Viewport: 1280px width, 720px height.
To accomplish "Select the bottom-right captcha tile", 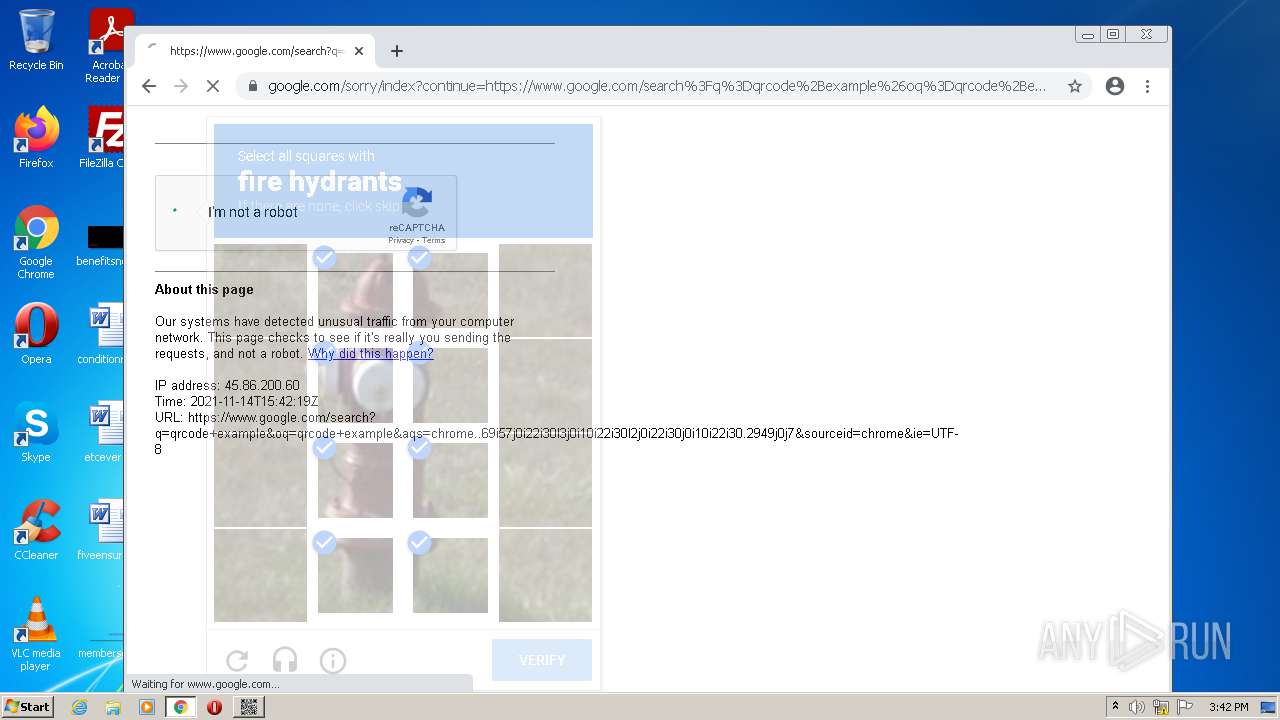I will point(545,576).
